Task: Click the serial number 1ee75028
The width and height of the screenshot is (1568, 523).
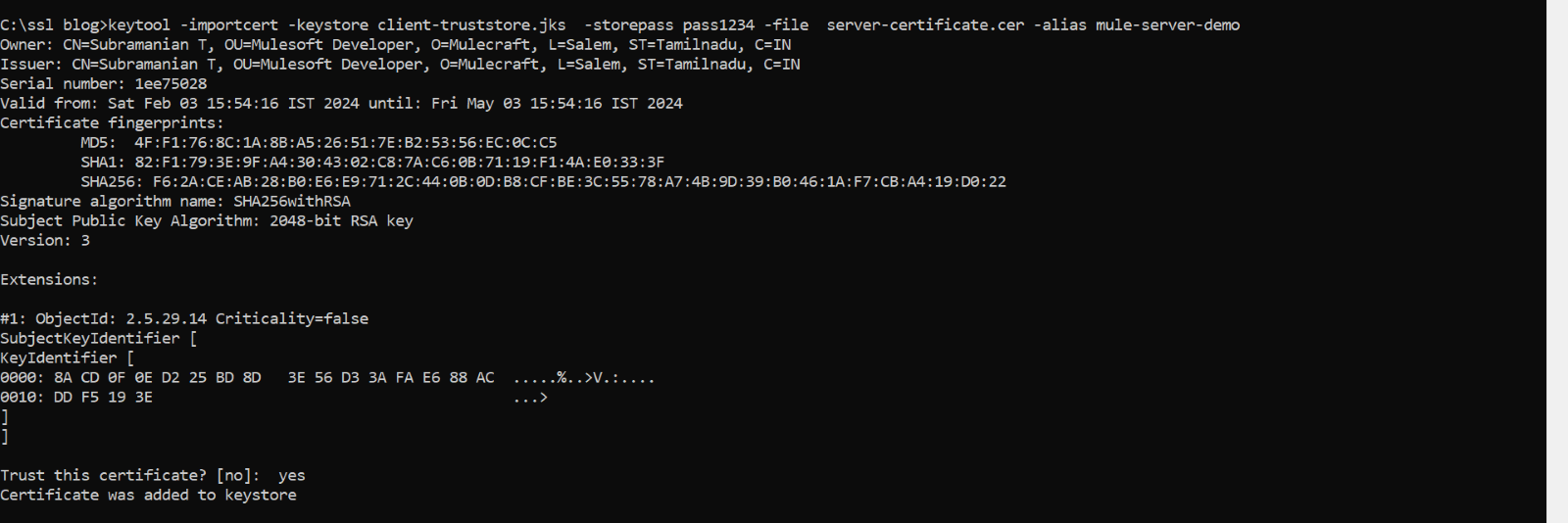Action: pos(171,84)
